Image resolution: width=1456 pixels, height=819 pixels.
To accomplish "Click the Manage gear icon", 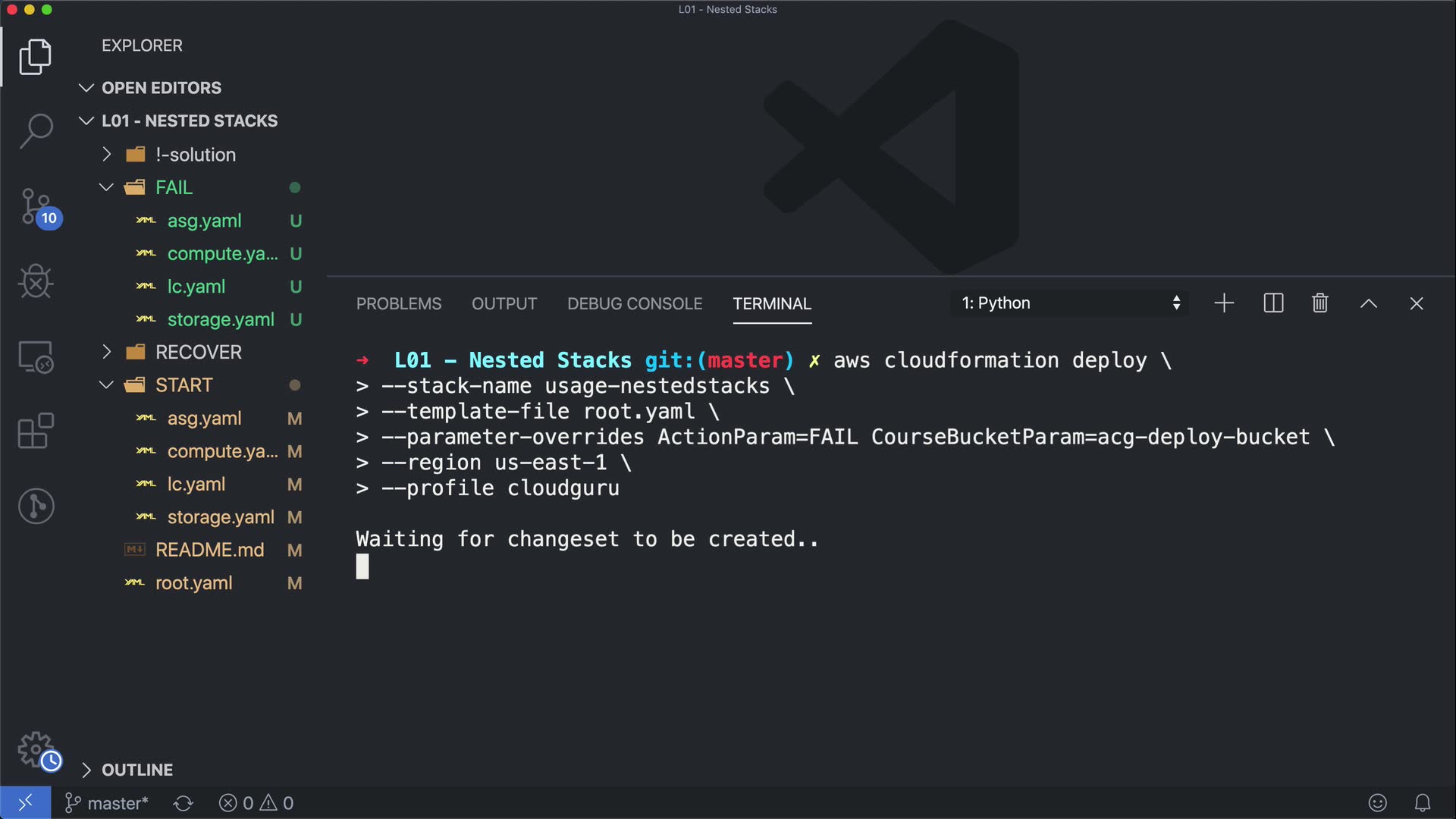I will coord(36,750).
